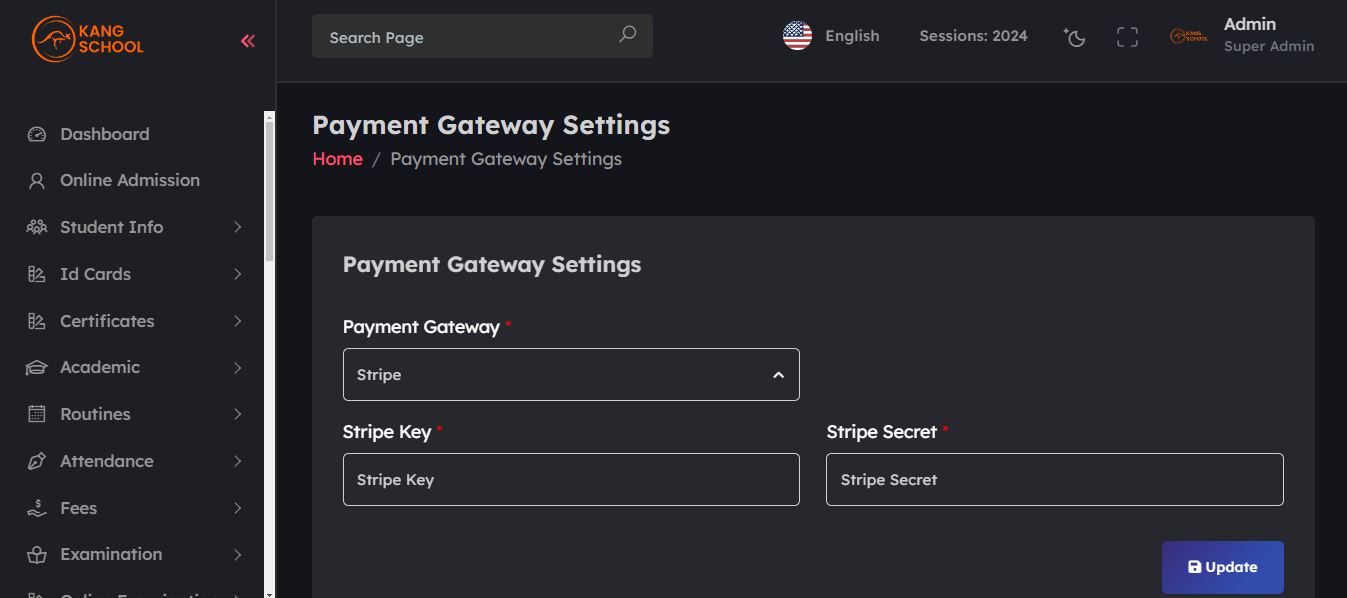Expand the Certificates submenu chevron

pyautogui.click(x=238, y=321)
